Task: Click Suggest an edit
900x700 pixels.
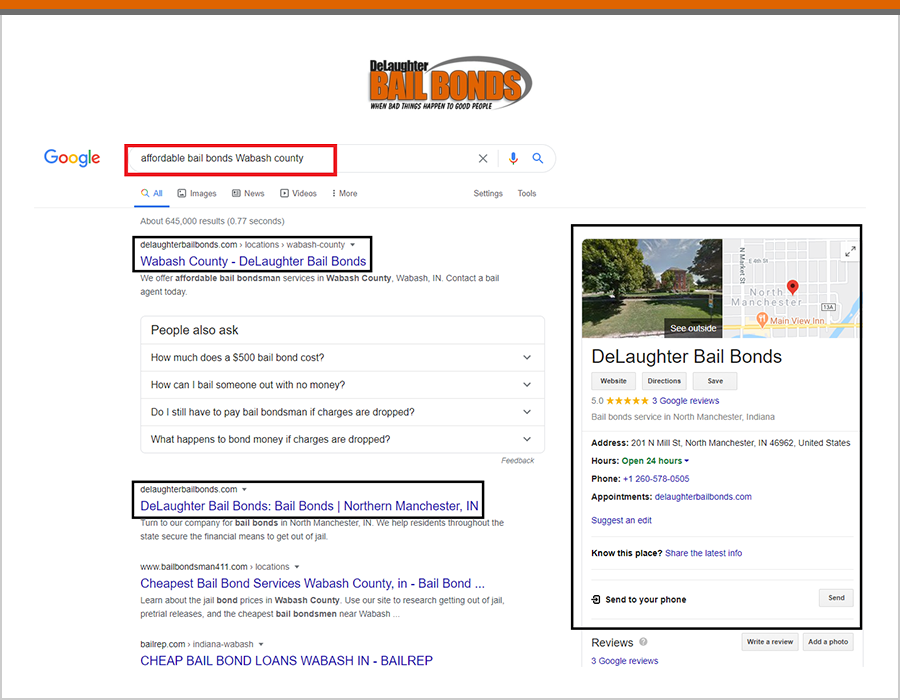Action: coord(622,520)
